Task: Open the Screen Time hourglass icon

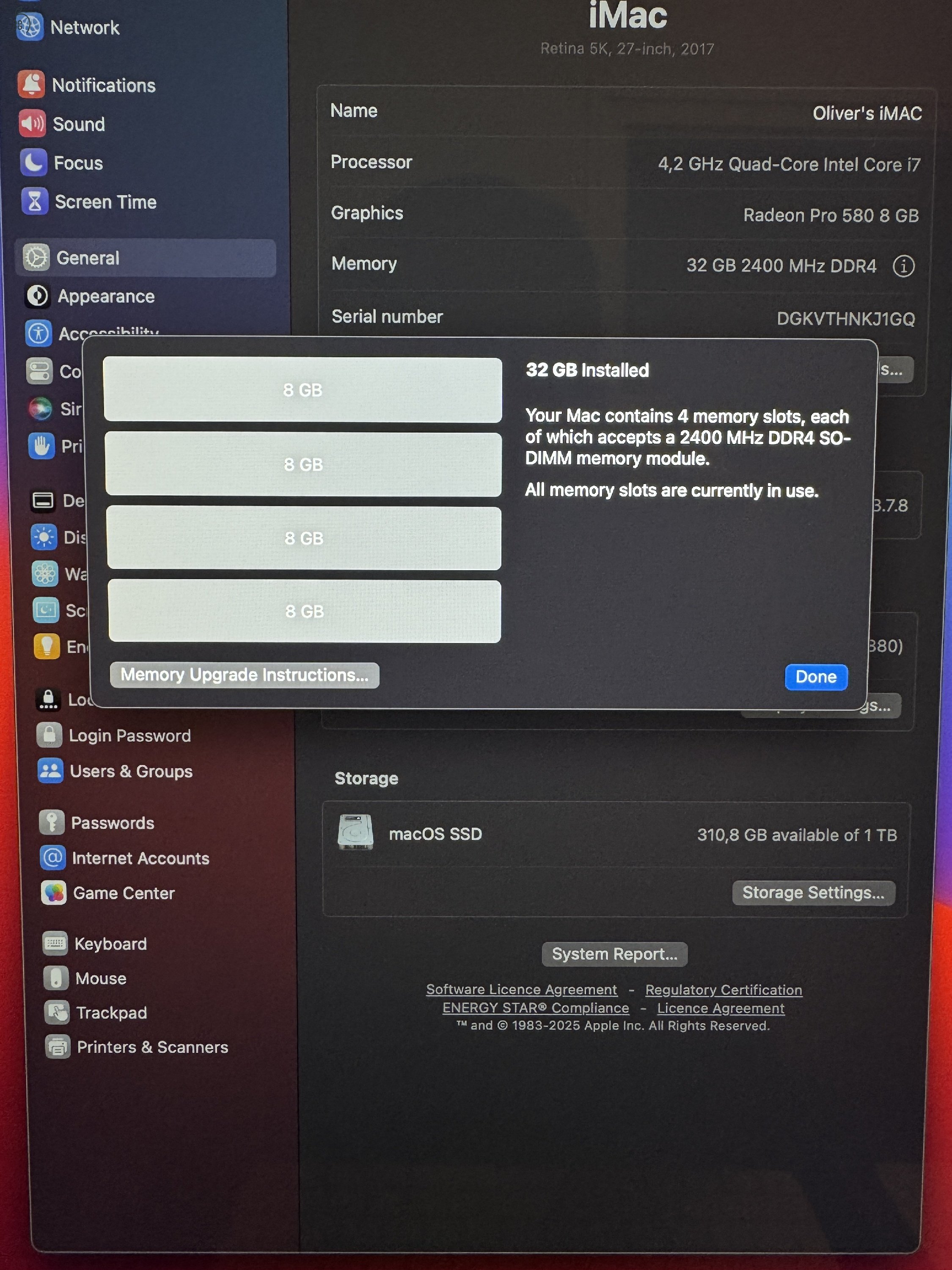Action: click(34, 202)
